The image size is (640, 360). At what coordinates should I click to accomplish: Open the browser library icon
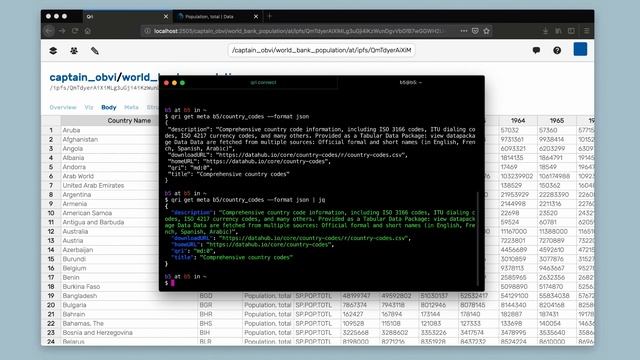pos(558,31)
